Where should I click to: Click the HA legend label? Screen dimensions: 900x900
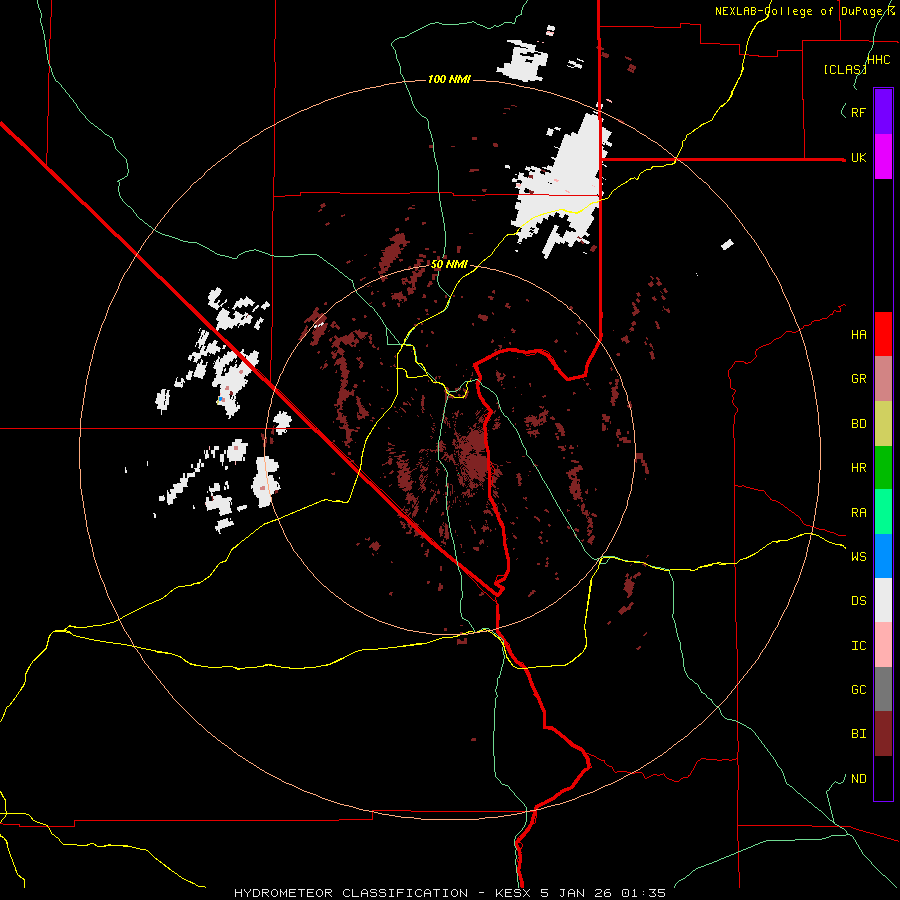(858, 334)
